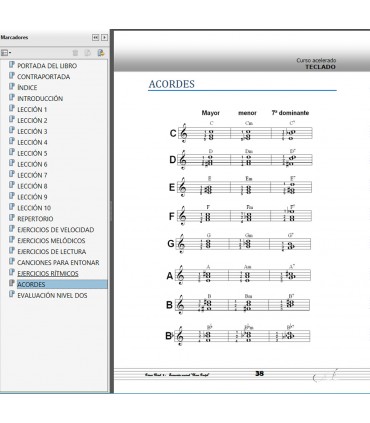Click the menor column header

coord(247,113)
